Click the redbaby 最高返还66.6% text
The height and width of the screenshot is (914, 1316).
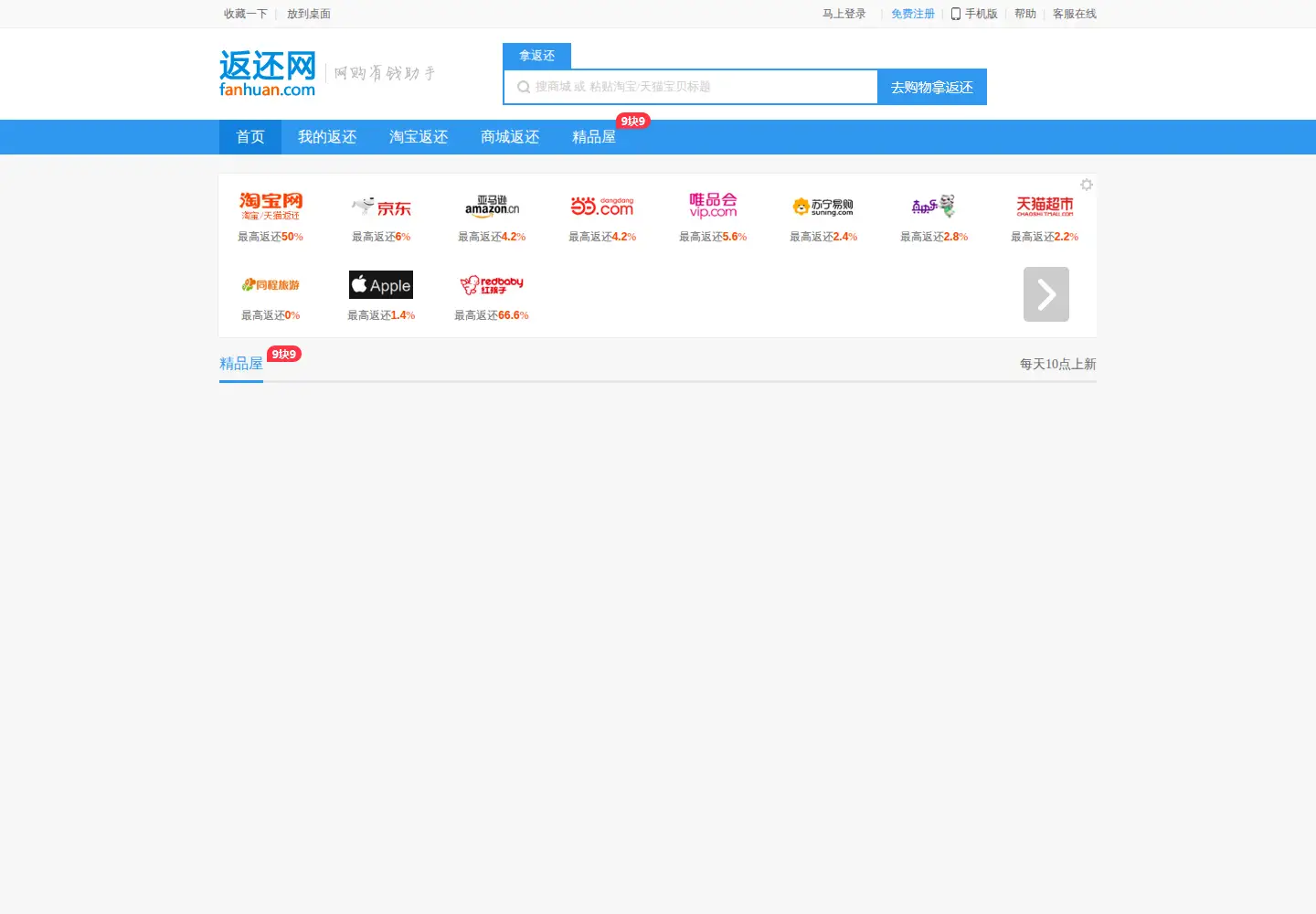coord(492,315)
